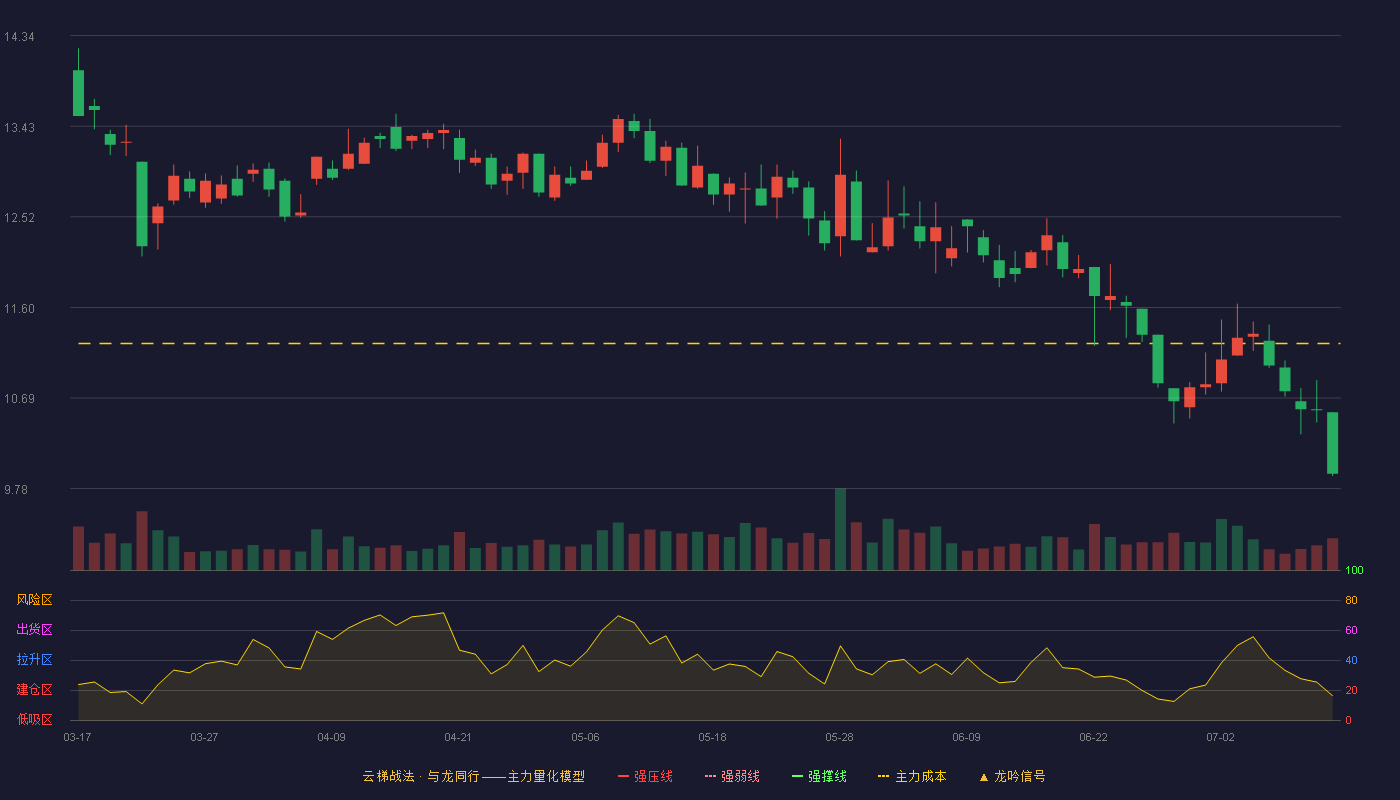Click the 风险区 zone label

(x=34, y=600)
